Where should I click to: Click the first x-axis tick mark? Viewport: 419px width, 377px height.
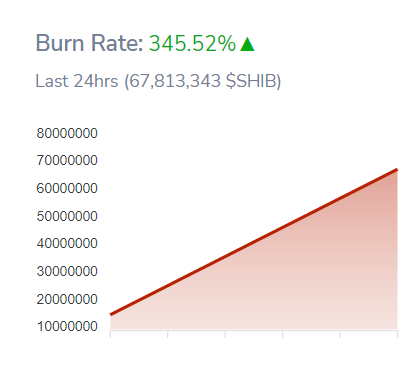(x=110, y=334)
